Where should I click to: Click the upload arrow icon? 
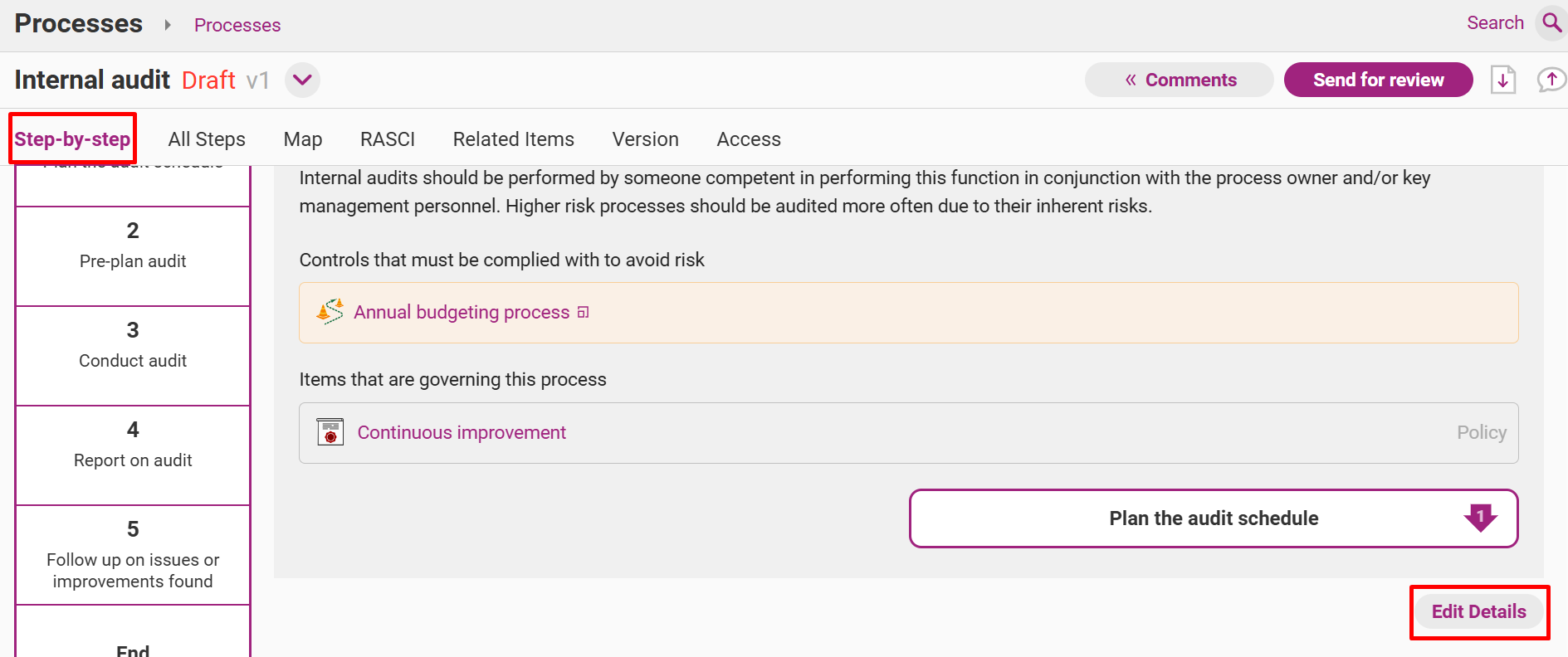[1551, 80]
